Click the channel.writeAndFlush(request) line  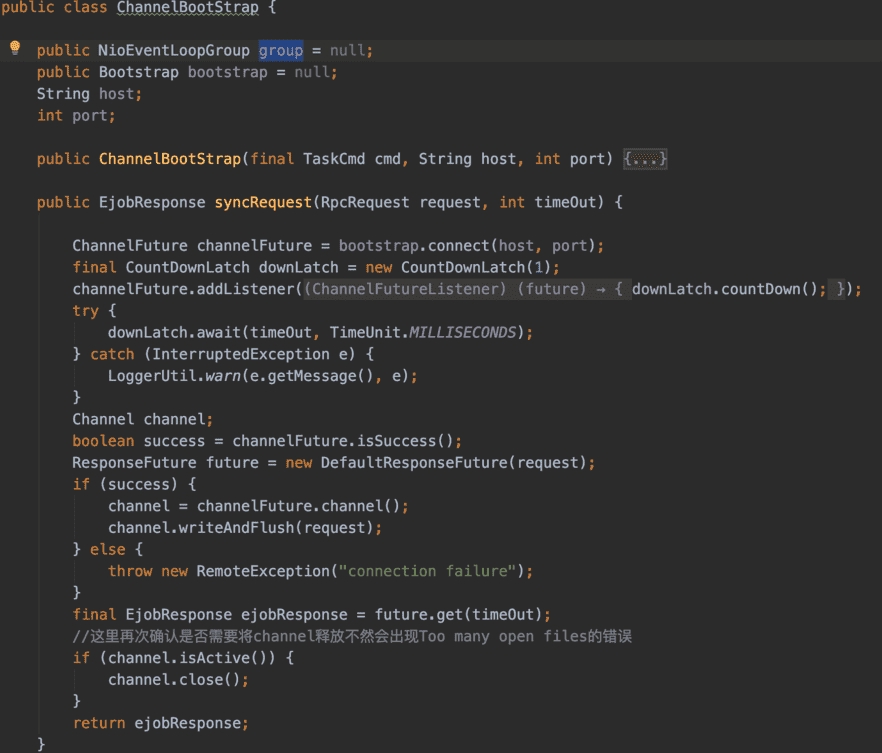click(245, 527)
